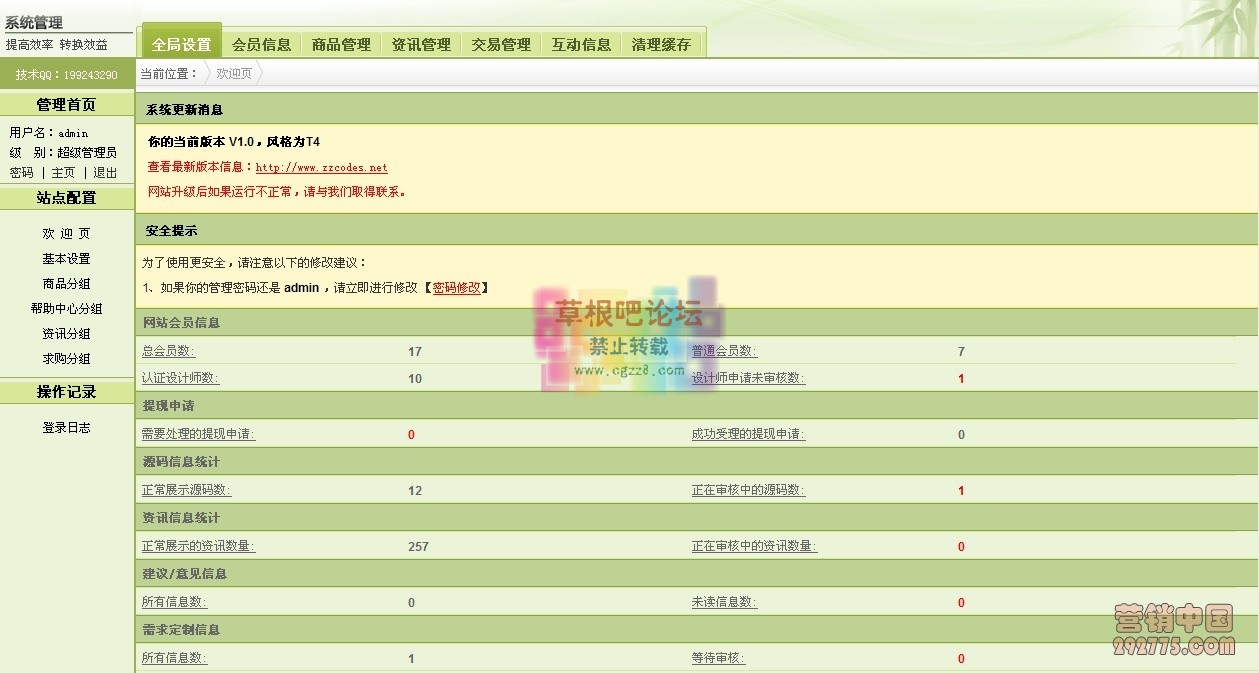Open 欢迎页 in the sidebar
1259x673 pixels.
click(x=66, y=232)
